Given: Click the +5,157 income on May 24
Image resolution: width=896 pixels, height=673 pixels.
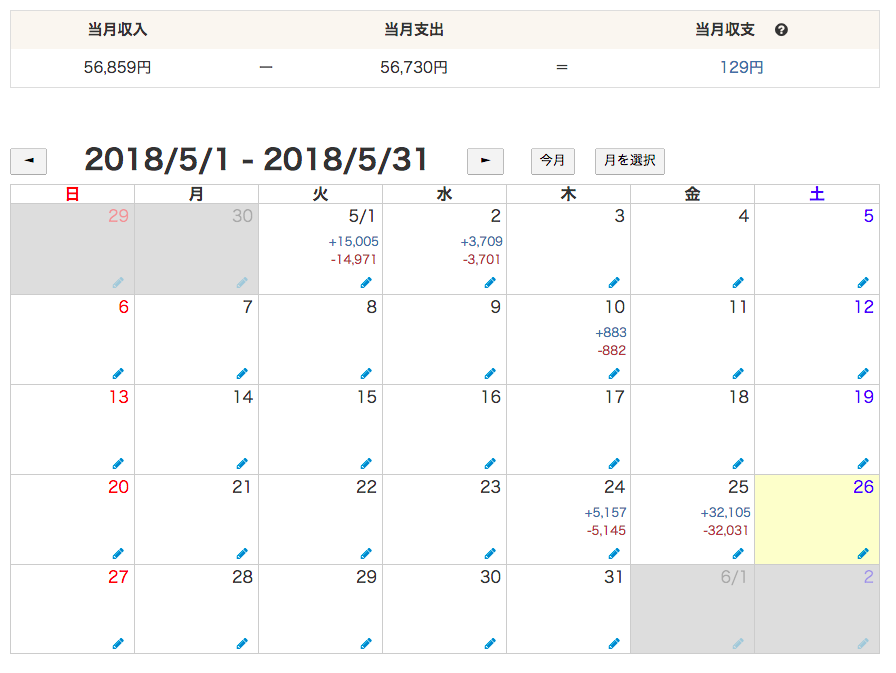Looking at the screenshot, I should coord(605,512).
